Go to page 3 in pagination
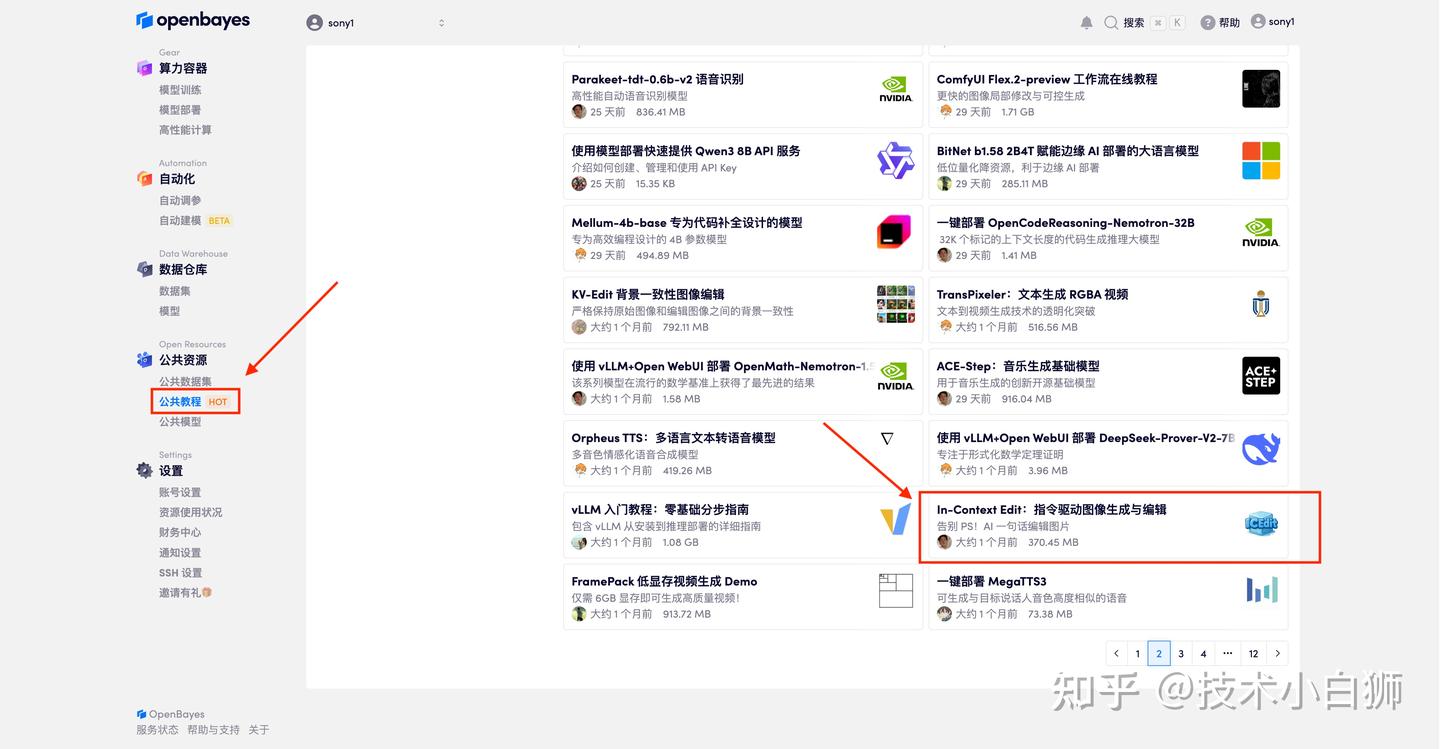The width and height of the screenshot is (1440, 749). [1180, 652]
